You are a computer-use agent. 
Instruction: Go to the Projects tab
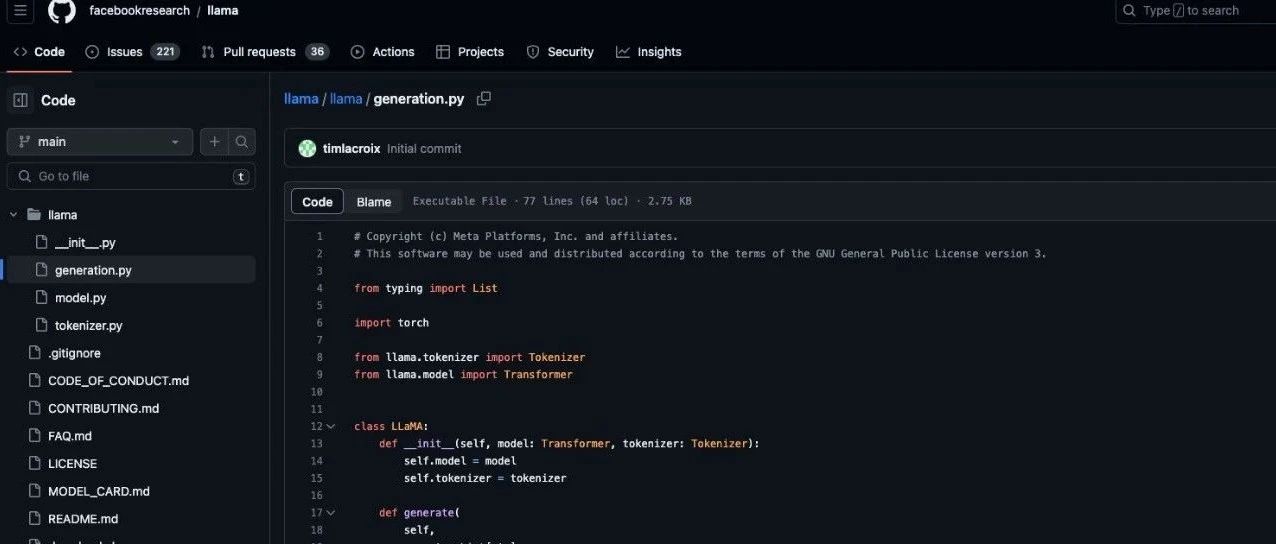(470, 52)
